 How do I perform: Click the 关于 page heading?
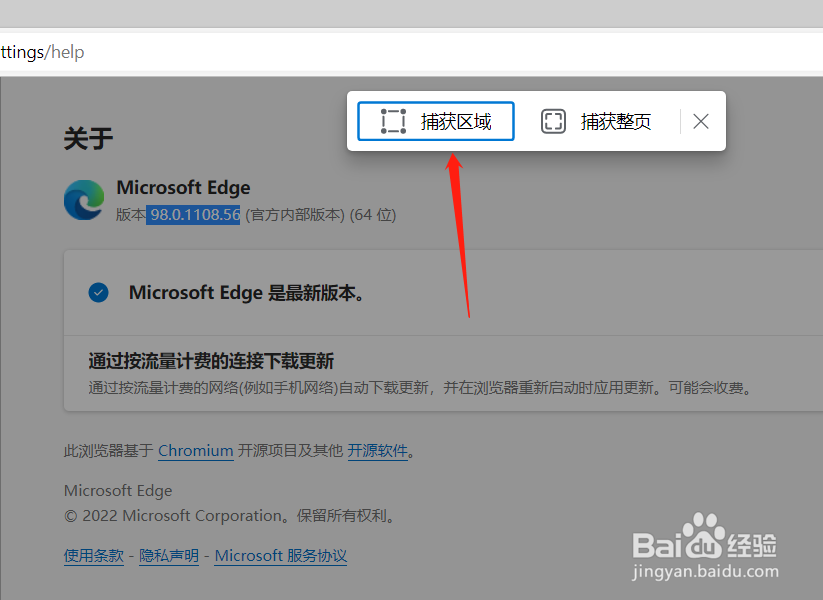[88, 139]
